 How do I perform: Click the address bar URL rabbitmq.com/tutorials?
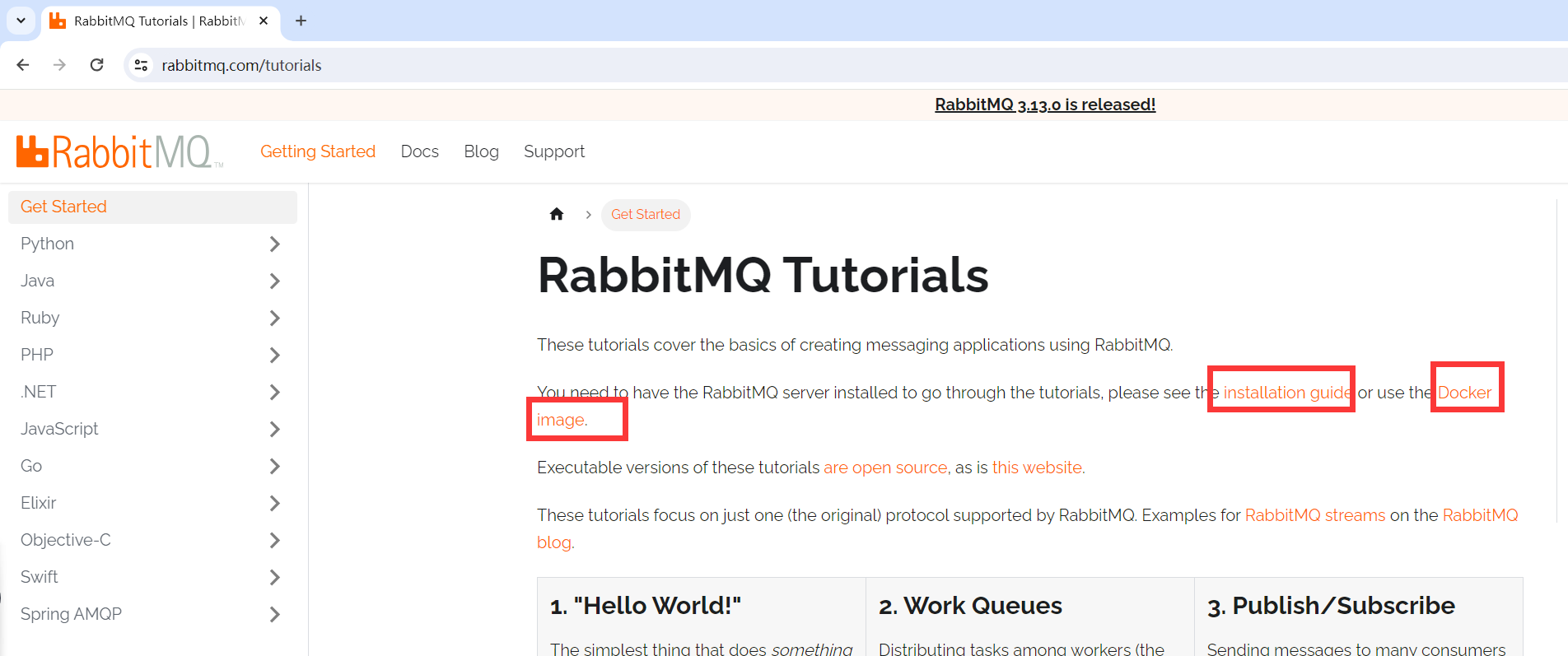click(x=241, y=65)
